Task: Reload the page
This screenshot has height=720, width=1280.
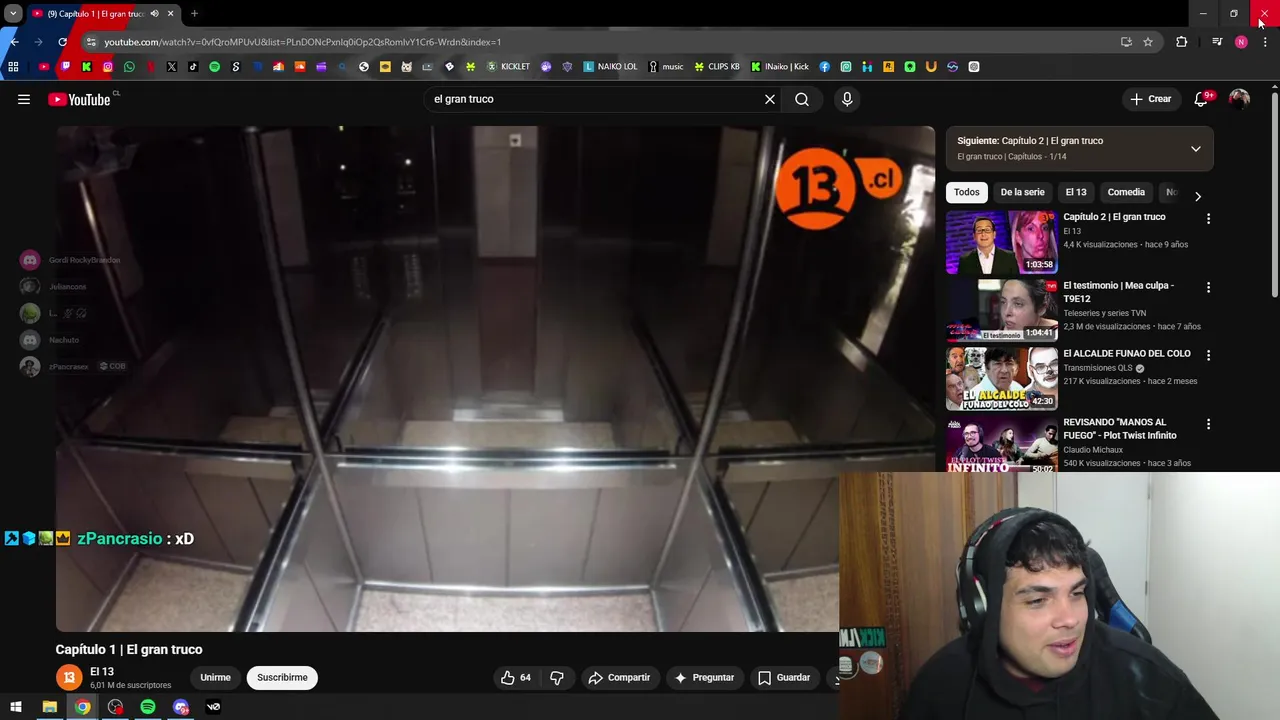Action: tap(63, 42)
